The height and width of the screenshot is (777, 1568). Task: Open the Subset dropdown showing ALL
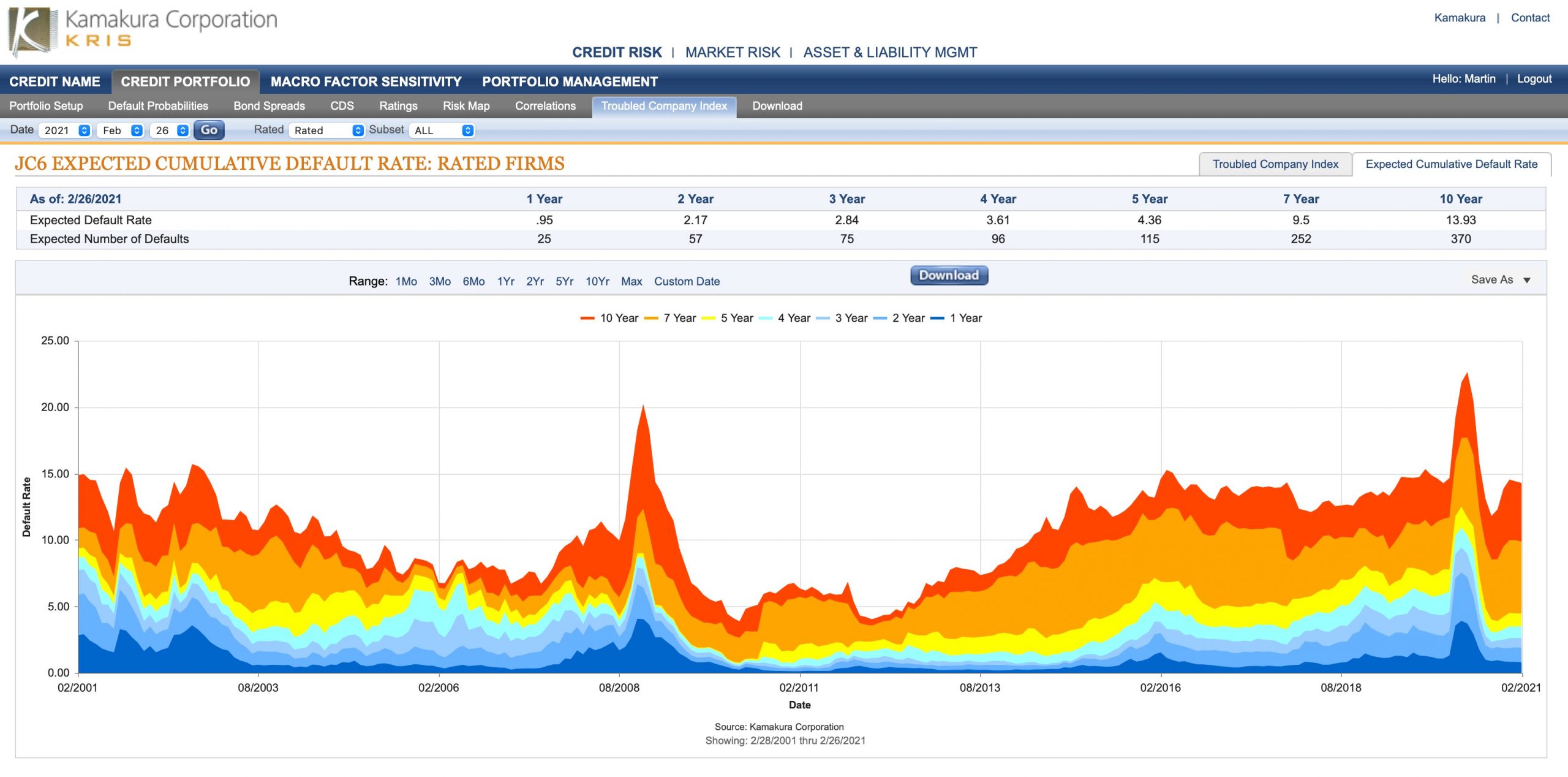tap(442, 131)
